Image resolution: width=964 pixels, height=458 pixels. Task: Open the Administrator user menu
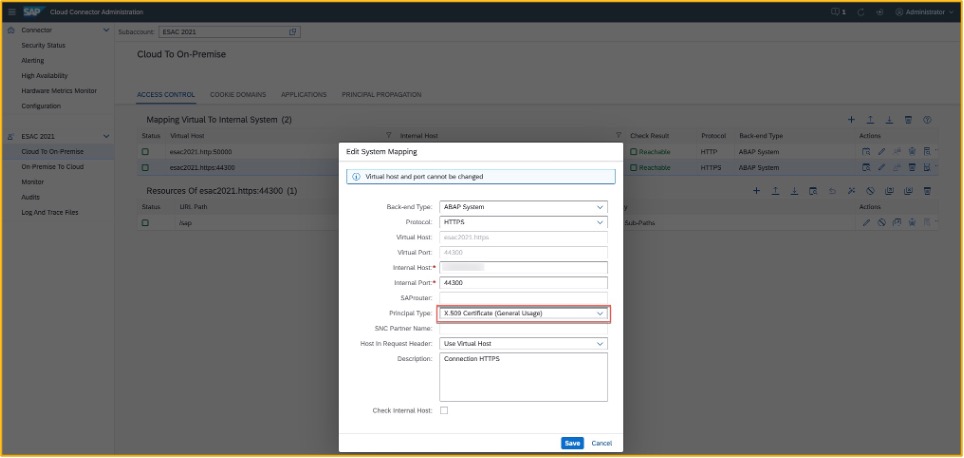tap(923, 12)
